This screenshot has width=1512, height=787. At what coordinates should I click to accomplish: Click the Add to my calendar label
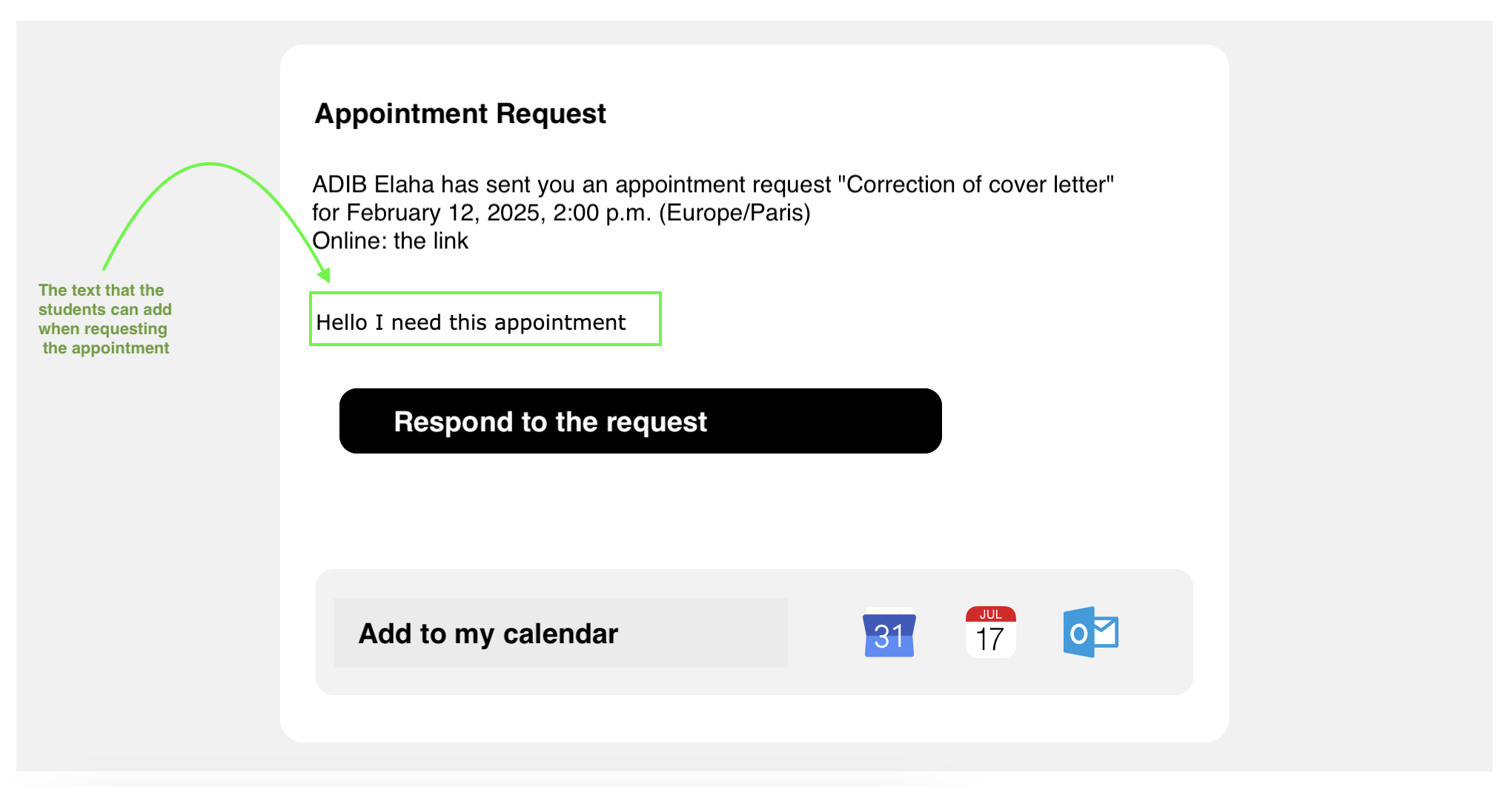(488, 634)
